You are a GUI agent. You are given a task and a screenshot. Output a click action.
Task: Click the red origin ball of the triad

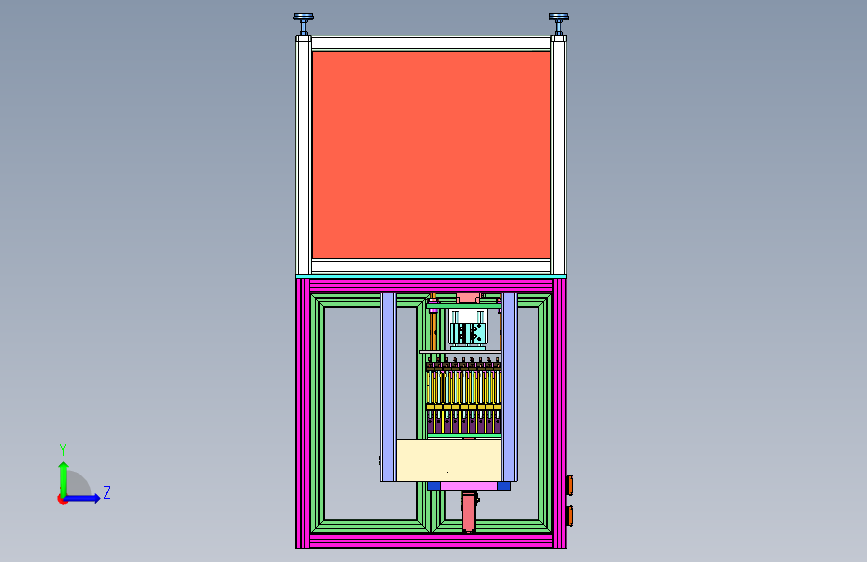pos(62,499)
